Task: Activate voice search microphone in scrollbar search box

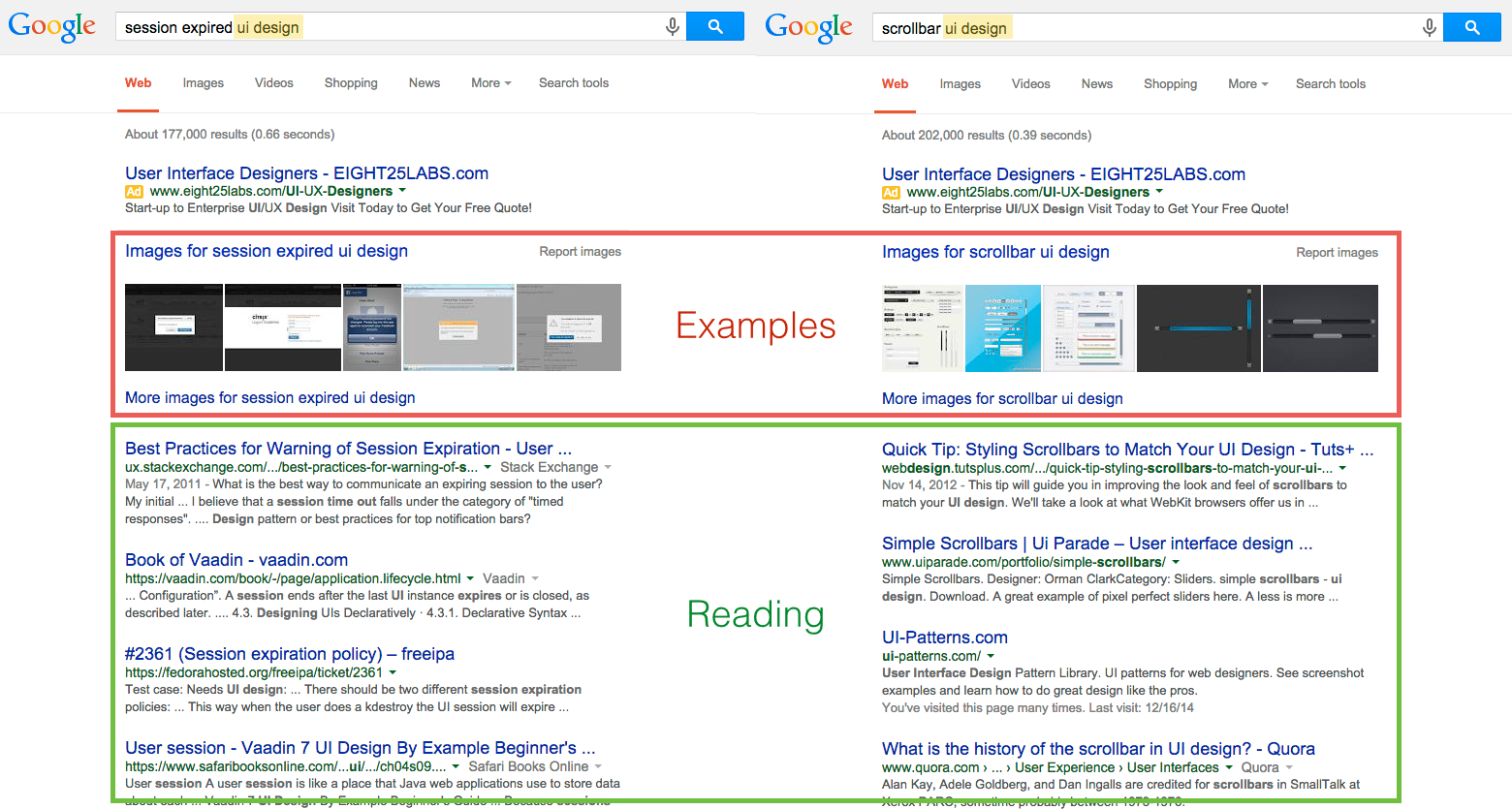Action: [1430, 28]
